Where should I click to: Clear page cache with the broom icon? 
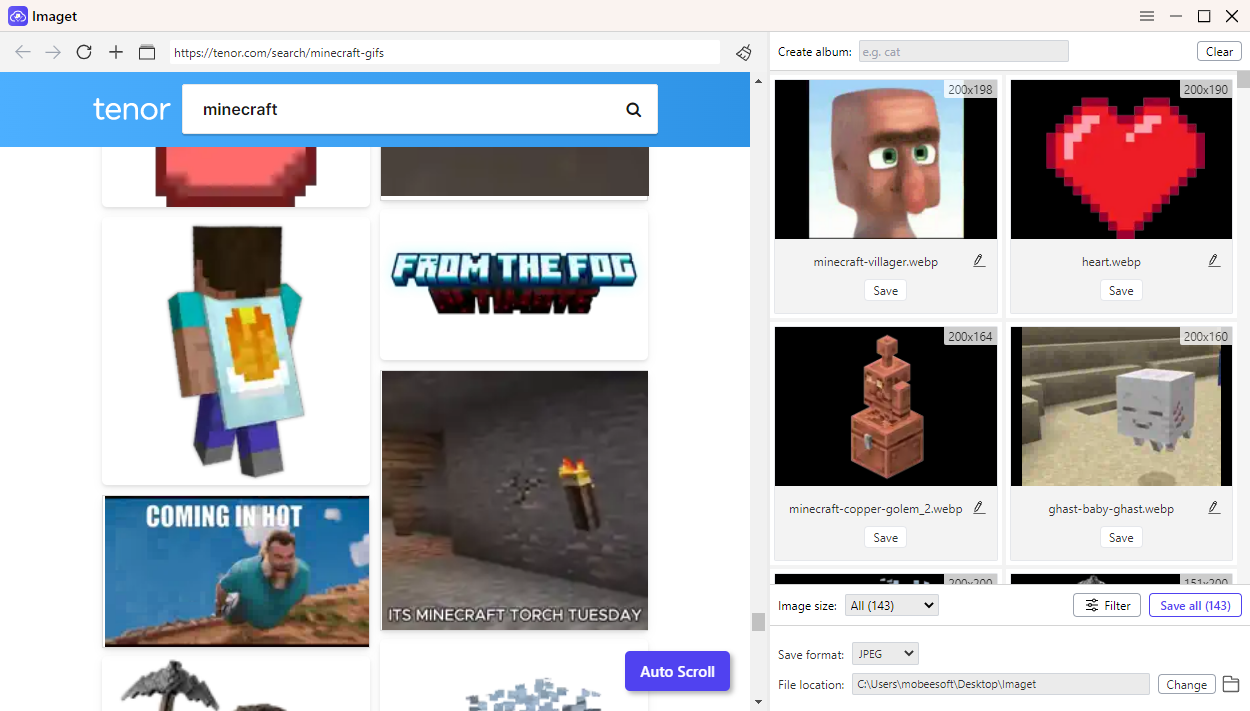tap(743, 53)
